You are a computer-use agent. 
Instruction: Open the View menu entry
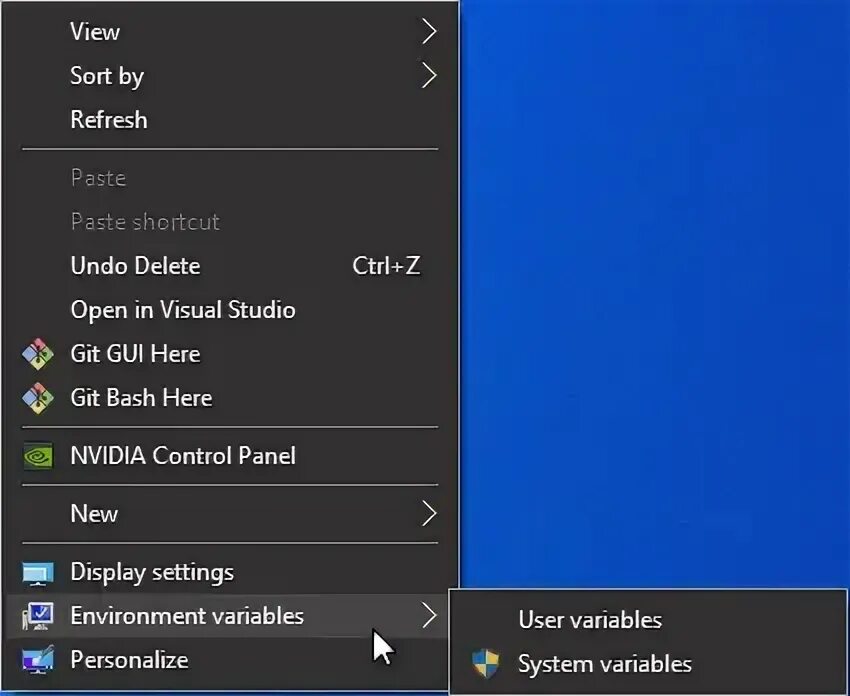click(x=230, y=31)
